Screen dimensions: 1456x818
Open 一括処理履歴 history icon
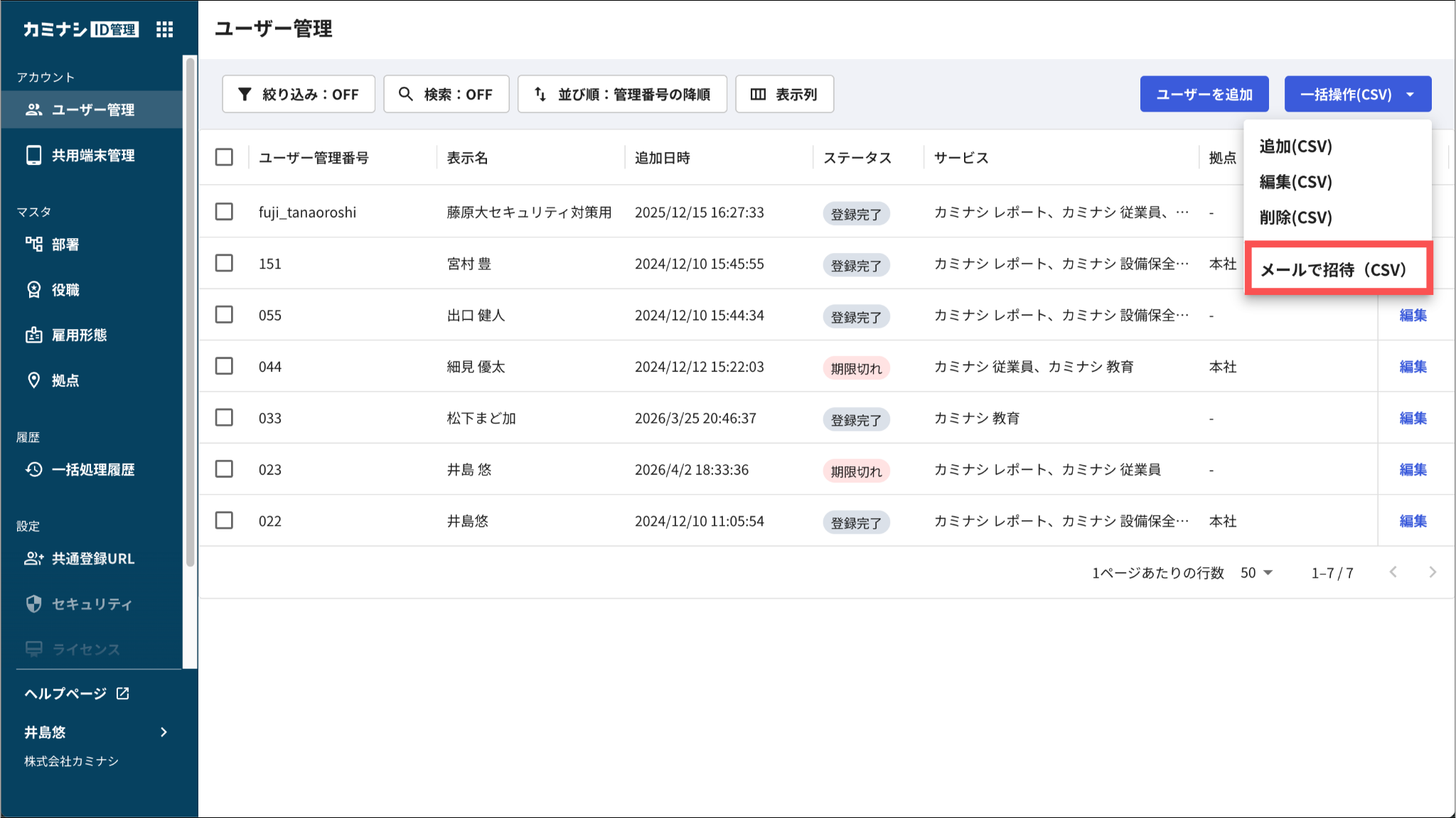point(33,469)
